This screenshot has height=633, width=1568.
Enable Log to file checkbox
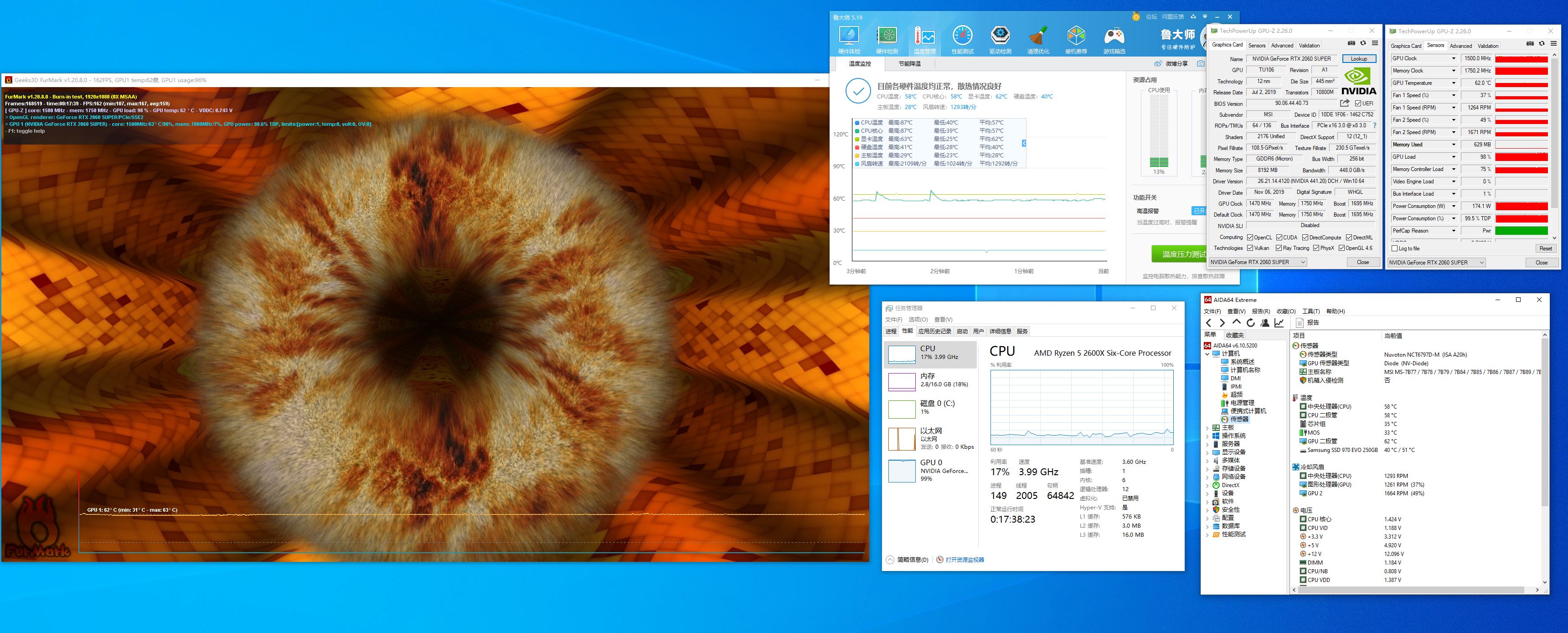(1394, 249)
